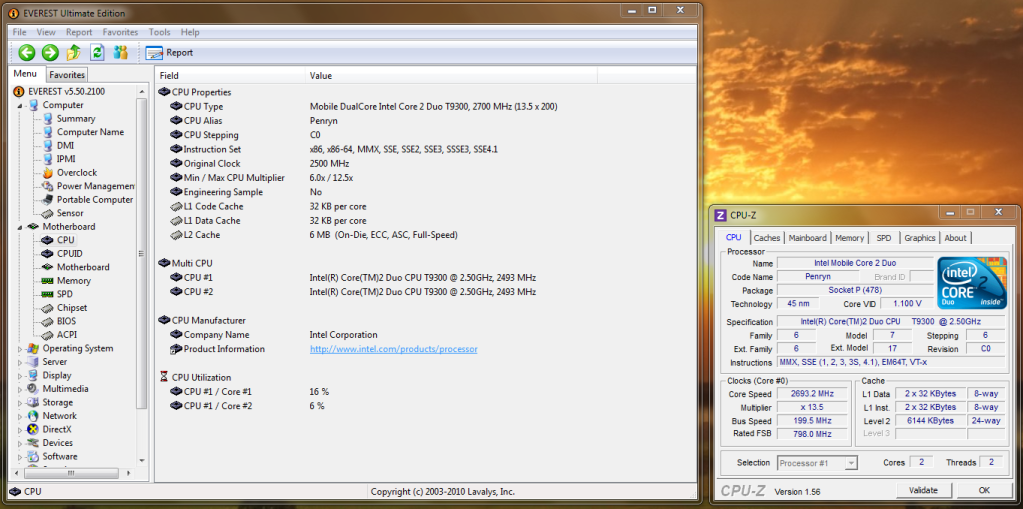Open the Report menu
The width and height of the screenshot is (1023, 509).
[79, 32]
